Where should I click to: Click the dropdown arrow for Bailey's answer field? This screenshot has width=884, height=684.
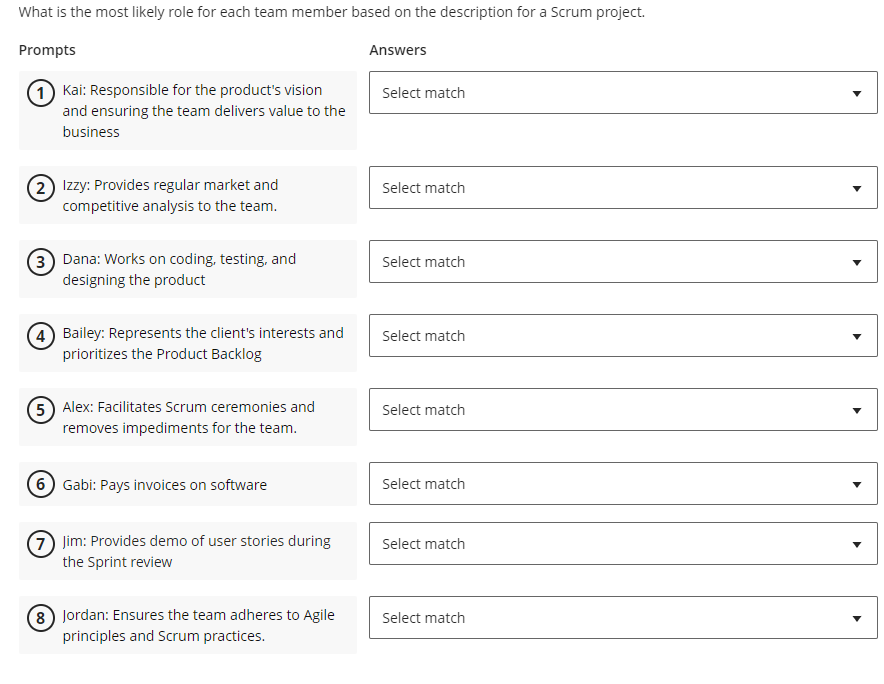click(857, 335)
